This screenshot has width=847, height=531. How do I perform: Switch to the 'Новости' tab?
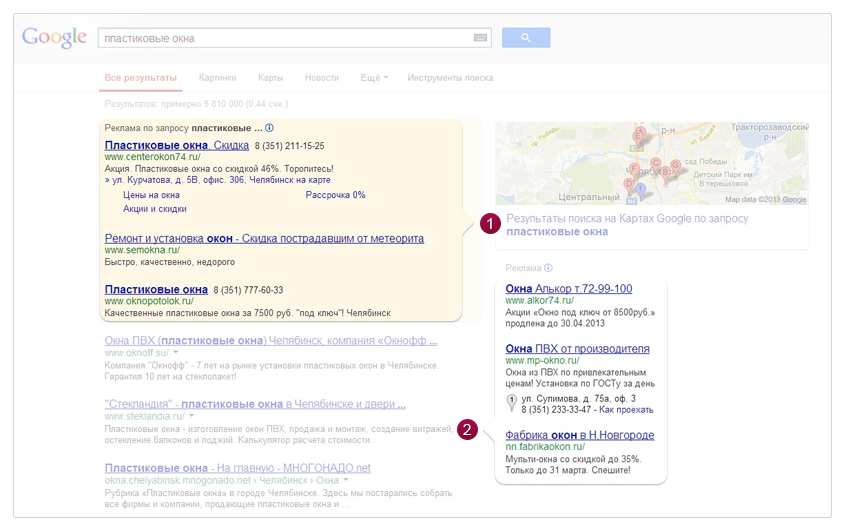321,78
